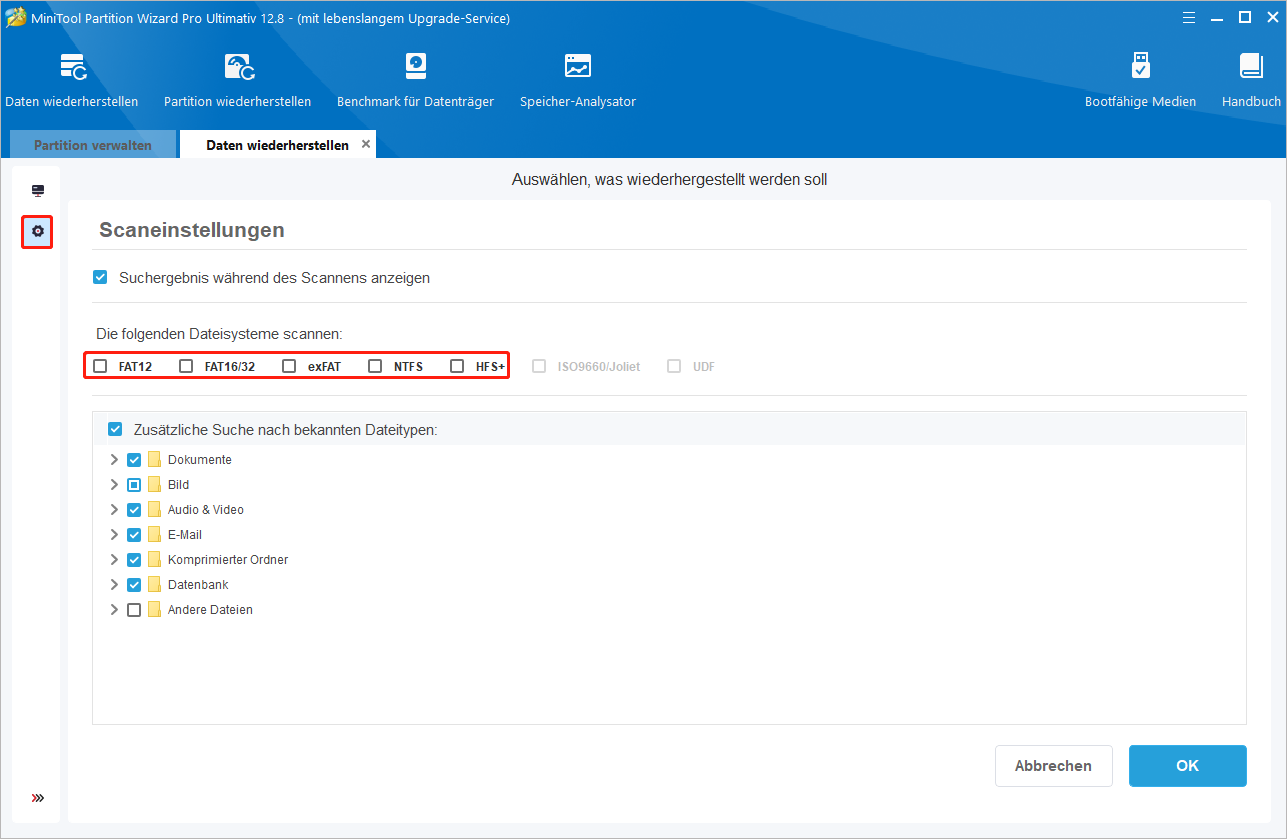The image size is (1287, 839).
Task: Switch to Partition verwalten tab
Action: pyautogui.click(x=93, y=145)
